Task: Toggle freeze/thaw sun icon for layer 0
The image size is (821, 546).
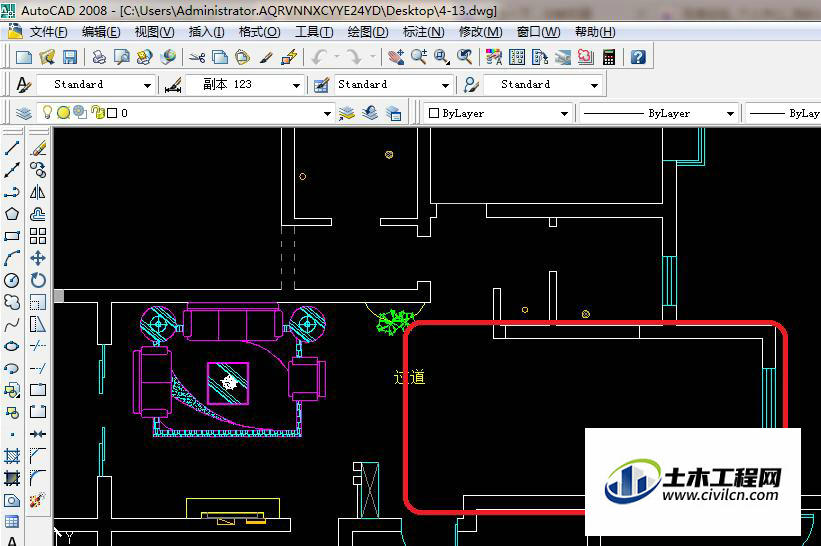Action: click(63, 113)
